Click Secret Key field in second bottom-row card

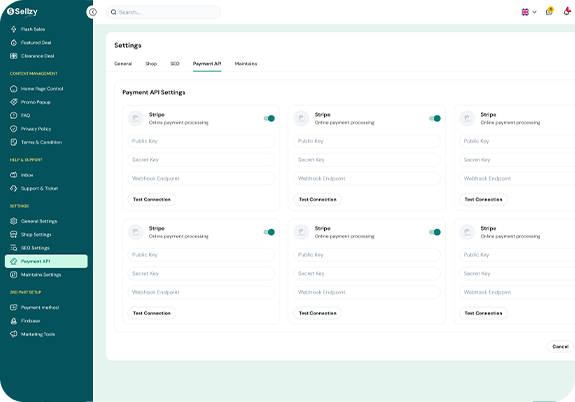point(367,274)
